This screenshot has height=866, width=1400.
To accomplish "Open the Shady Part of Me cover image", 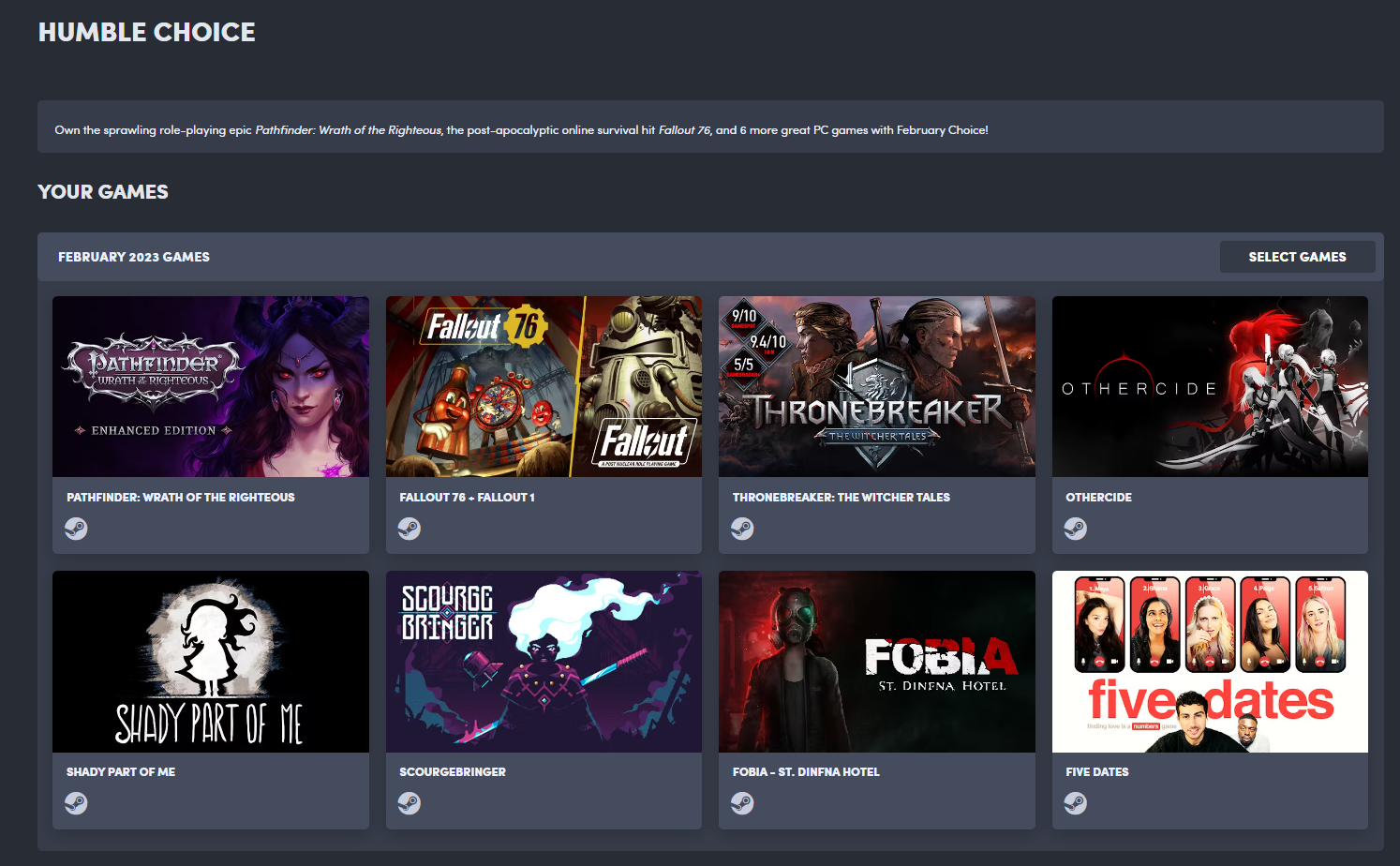I will [x=211, y=662].
